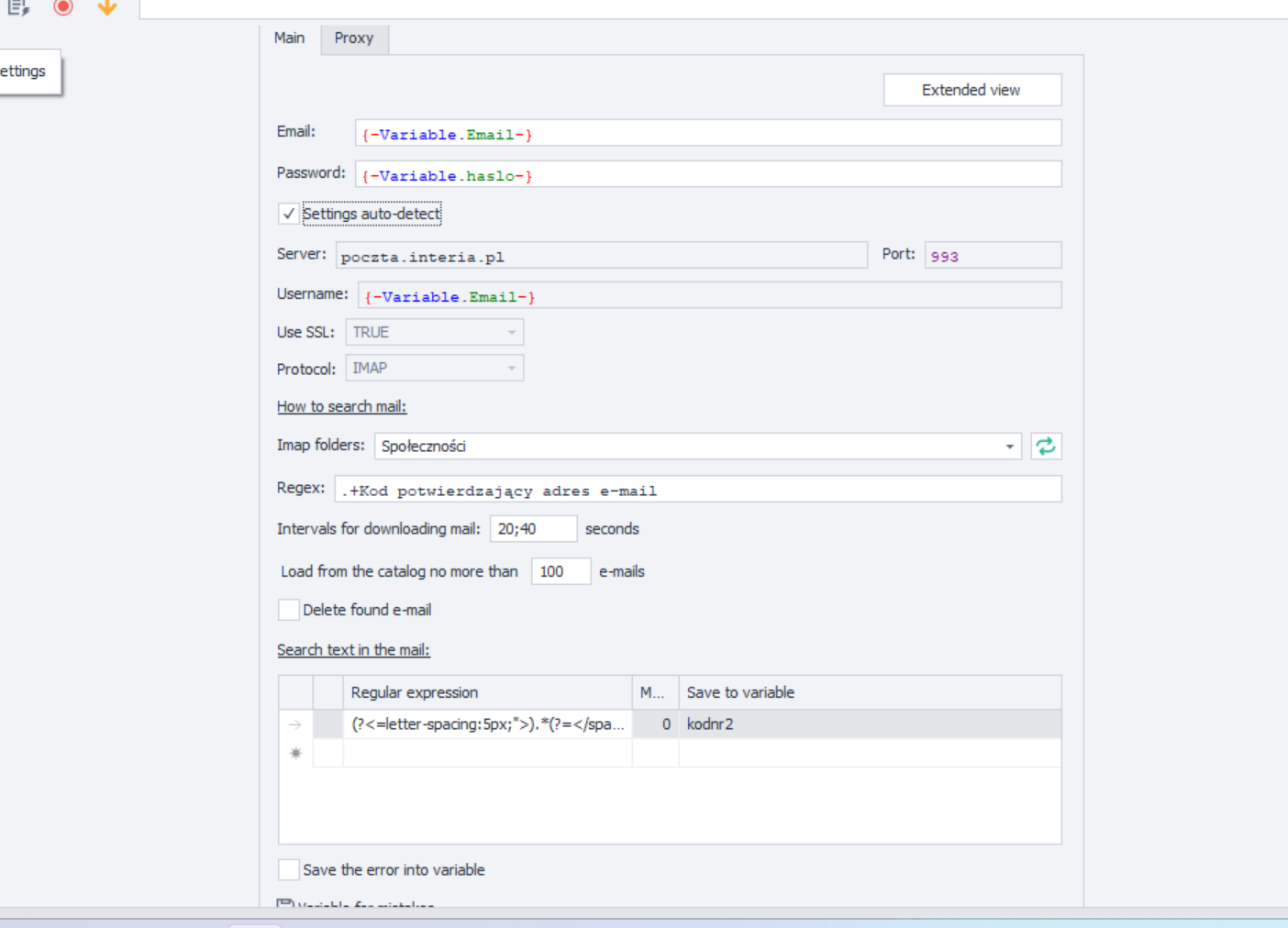Click the Extended view button
This screenshot has height=928, width=1288.
tap(972, 90)
